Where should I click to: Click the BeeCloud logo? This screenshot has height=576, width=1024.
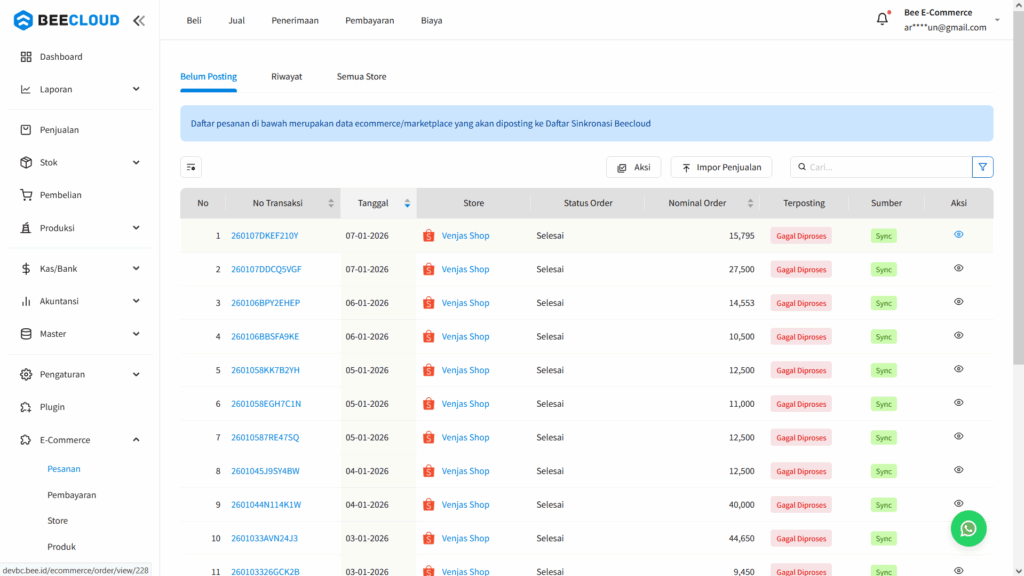65,20
